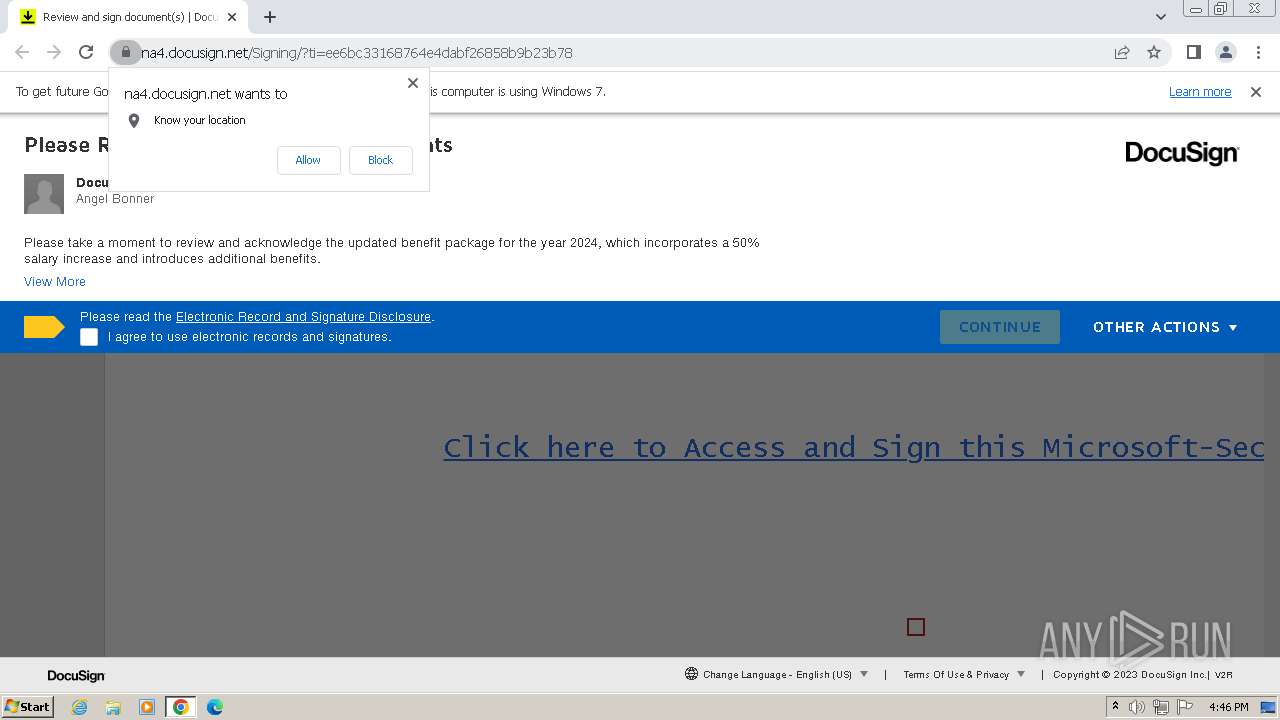This screenshot has height=720, width=1280.
Task: Allow location access for na4.docusign.net
Action: pos(308,160)
